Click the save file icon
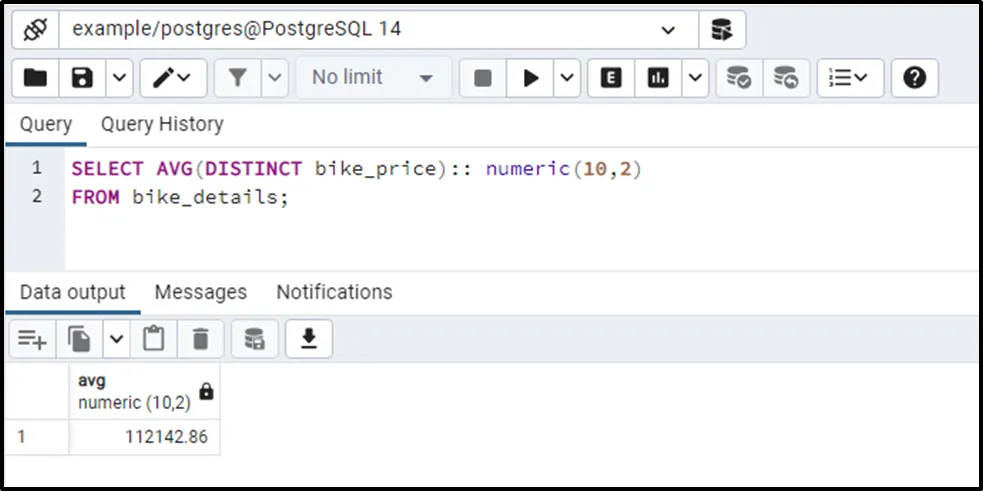 point(83,78)
